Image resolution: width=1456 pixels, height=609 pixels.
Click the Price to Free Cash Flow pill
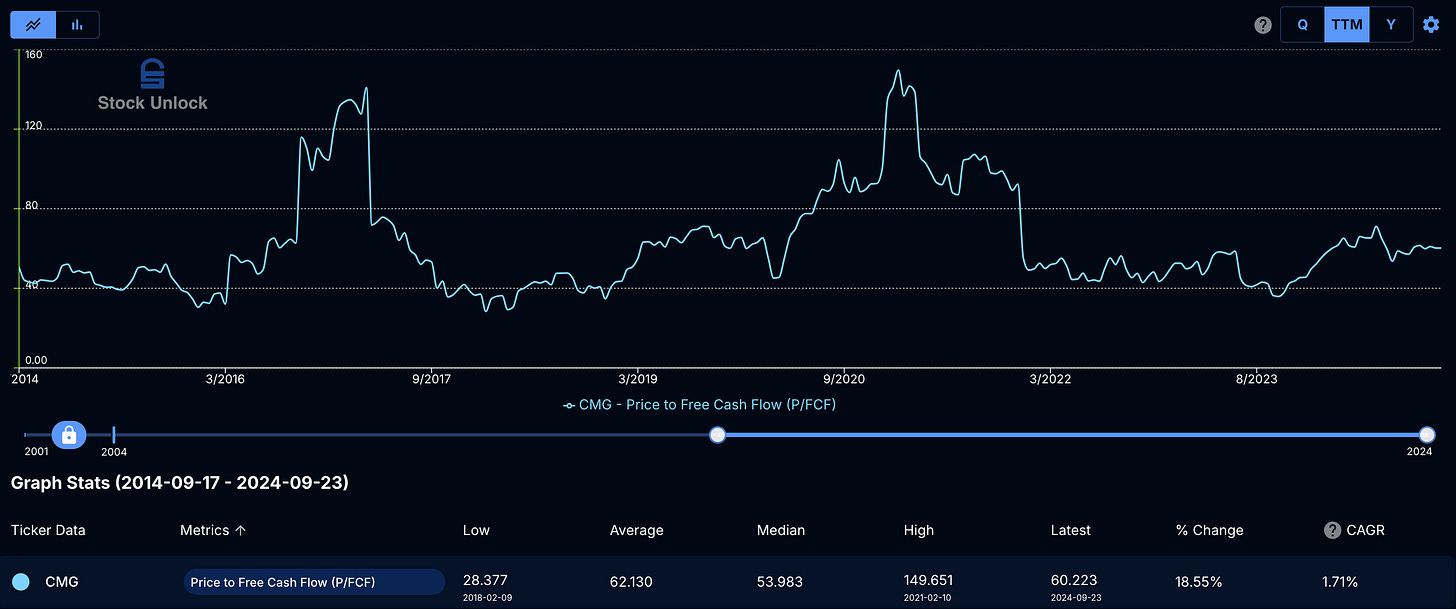[x=312, y=582]
